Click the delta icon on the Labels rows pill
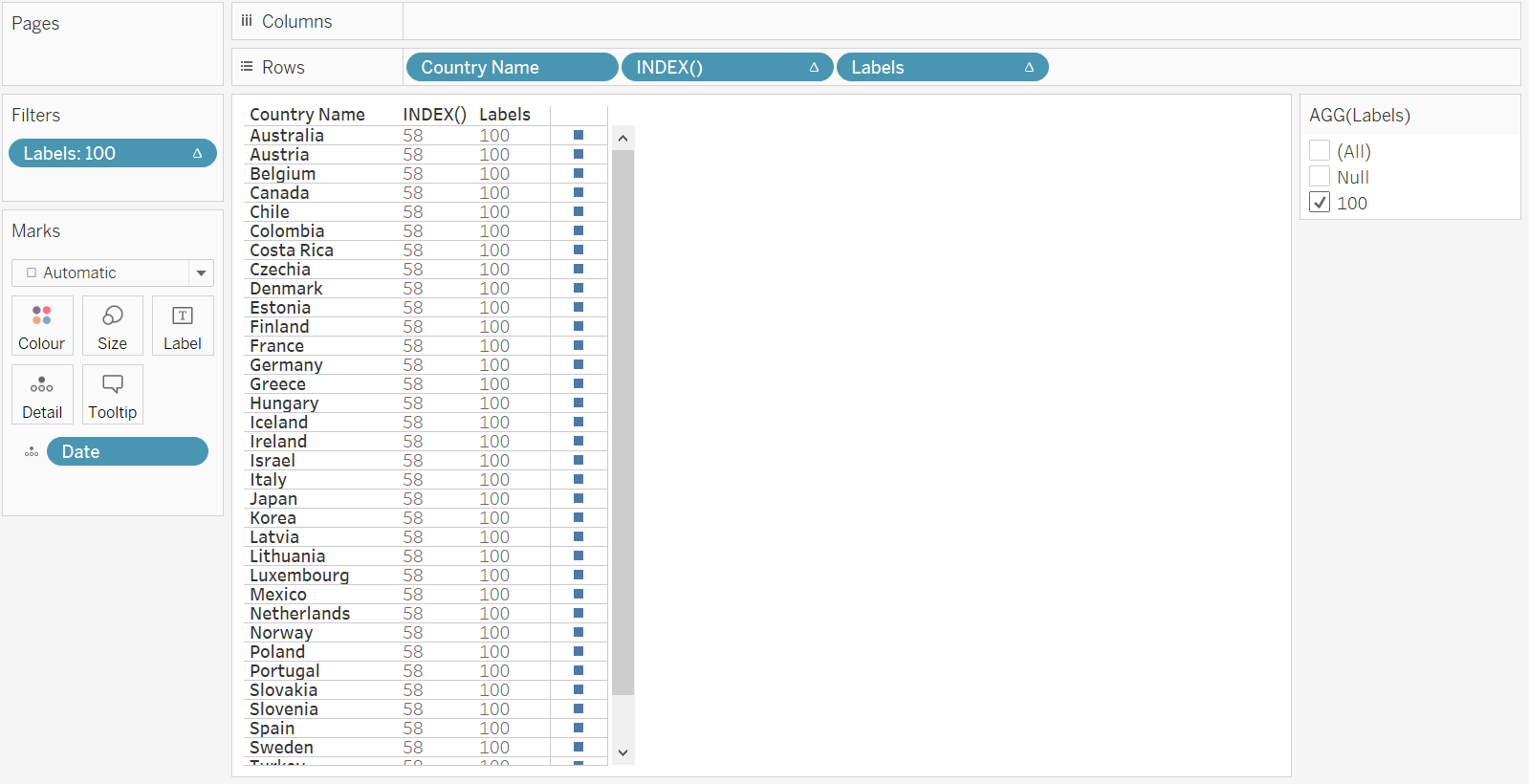Screen dimensions: 1529x784 pos(1029,67)
